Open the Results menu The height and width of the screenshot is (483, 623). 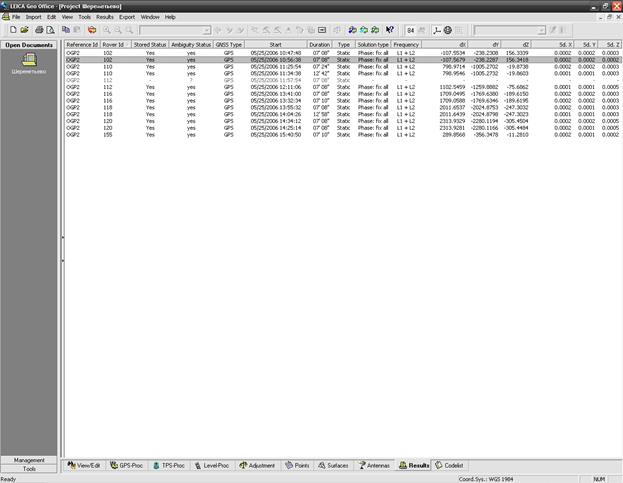point(105,17)
